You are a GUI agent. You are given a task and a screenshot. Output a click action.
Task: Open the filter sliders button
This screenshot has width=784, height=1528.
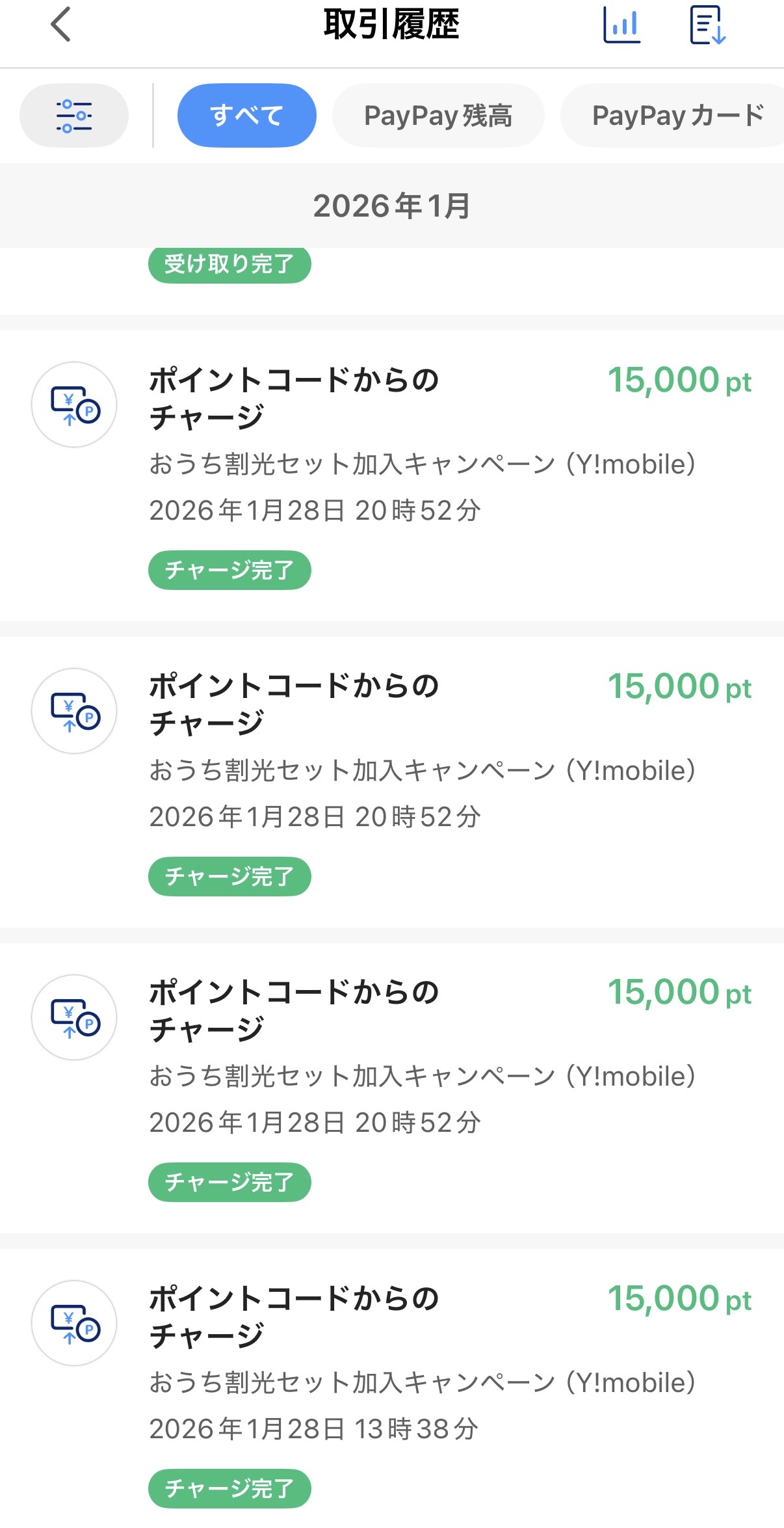pyautogui.click(x=74, y=115)
